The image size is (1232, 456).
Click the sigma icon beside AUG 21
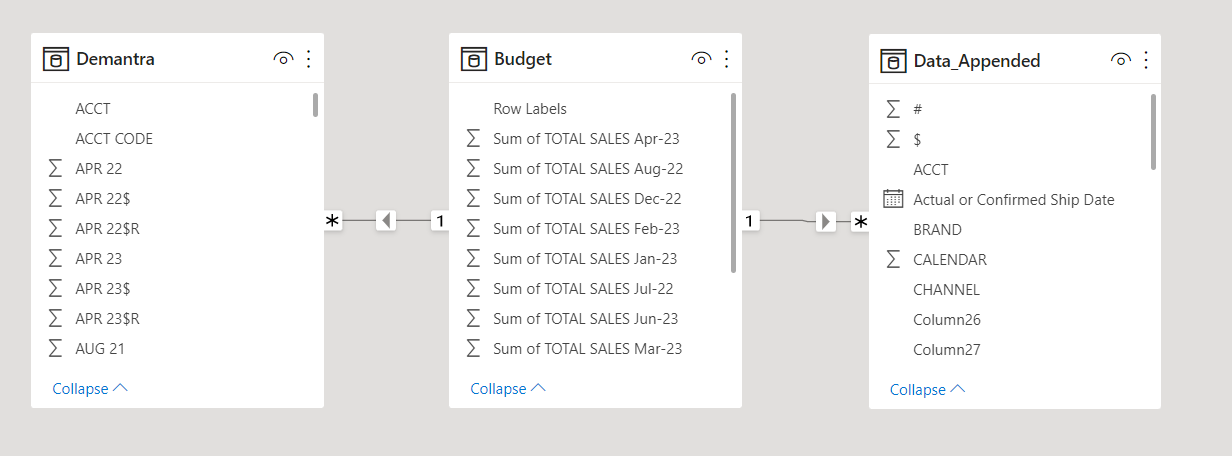click(55, 348)
